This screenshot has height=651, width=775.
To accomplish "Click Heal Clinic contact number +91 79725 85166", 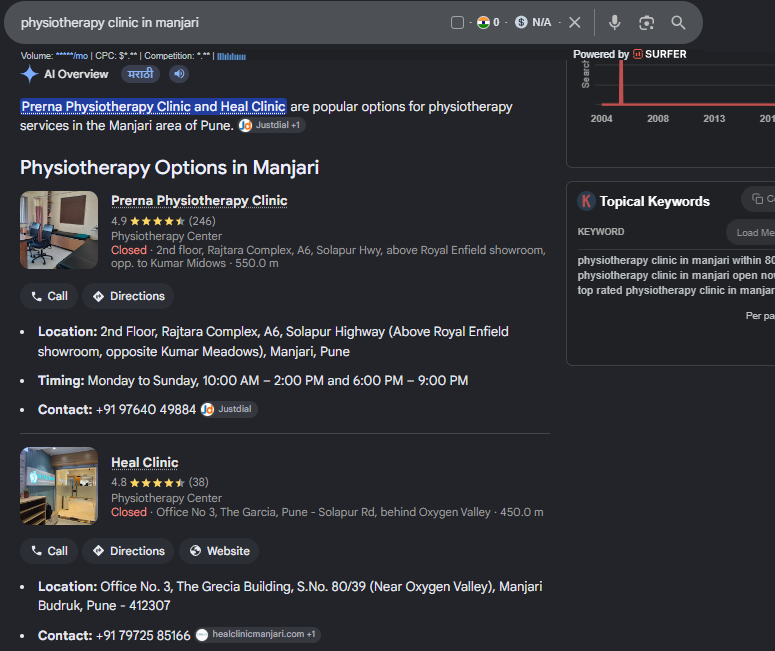I will (143, 636).
